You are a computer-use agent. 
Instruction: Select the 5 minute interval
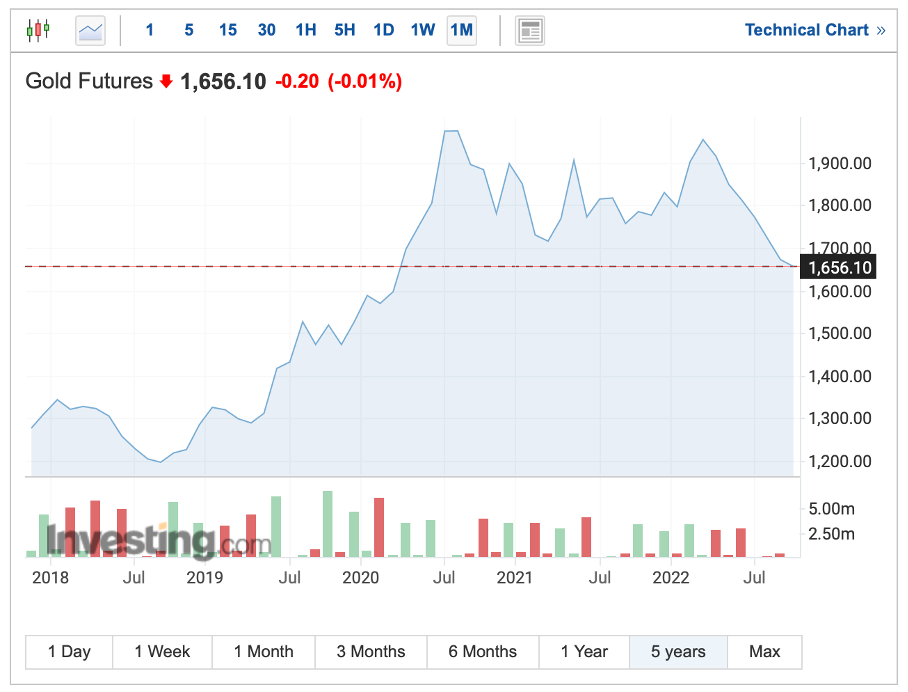pos(189,30)
